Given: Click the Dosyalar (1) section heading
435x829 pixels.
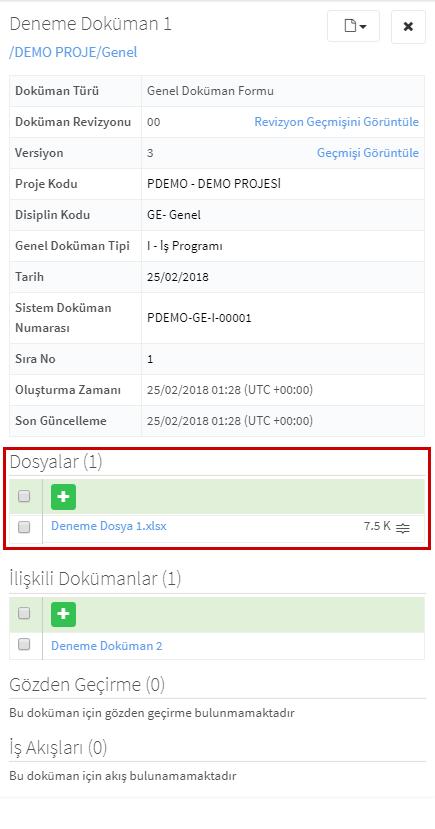Looking at the screenshot, I should tap(56, 462).
